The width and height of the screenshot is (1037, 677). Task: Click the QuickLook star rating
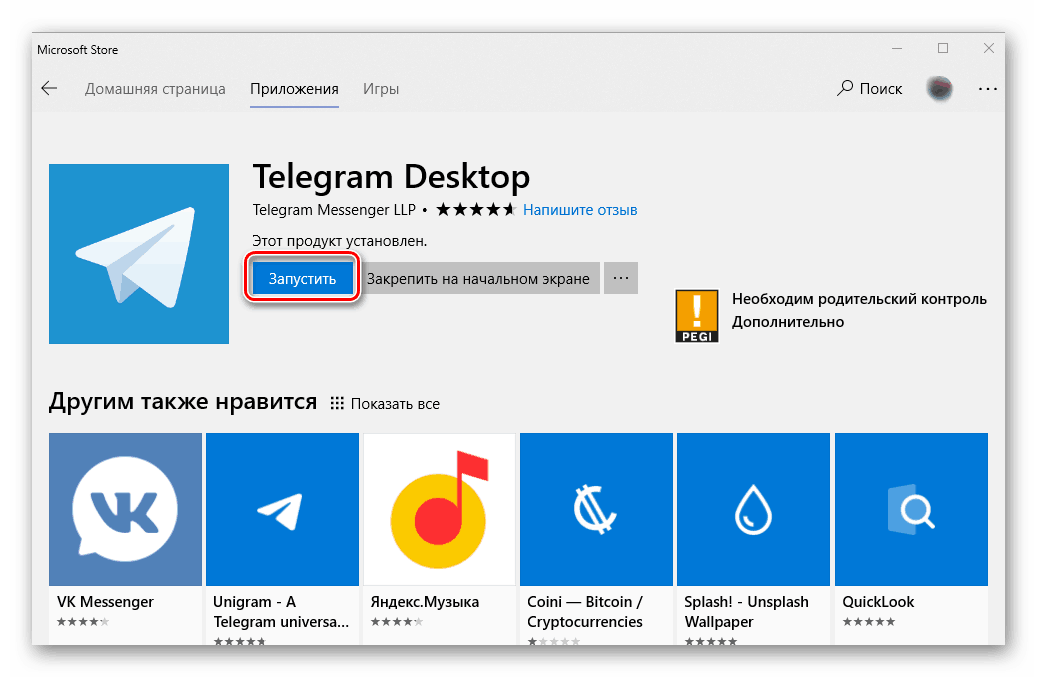coord(868,621)
